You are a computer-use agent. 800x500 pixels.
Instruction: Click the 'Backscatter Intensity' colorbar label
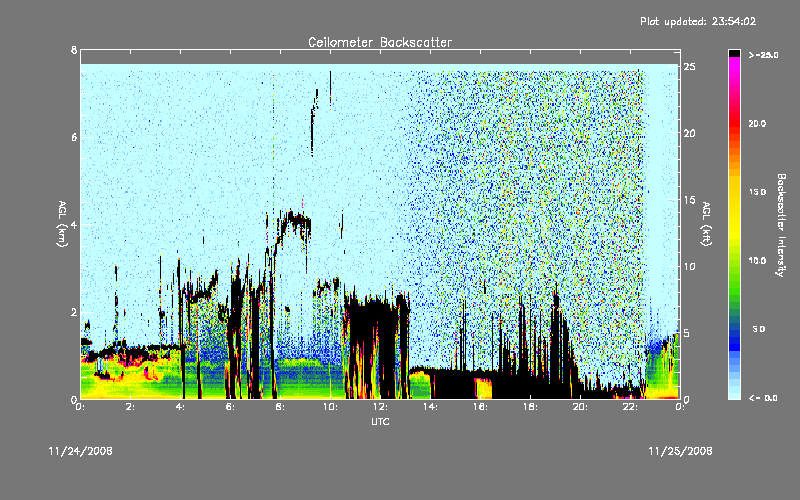click(781, 225)
